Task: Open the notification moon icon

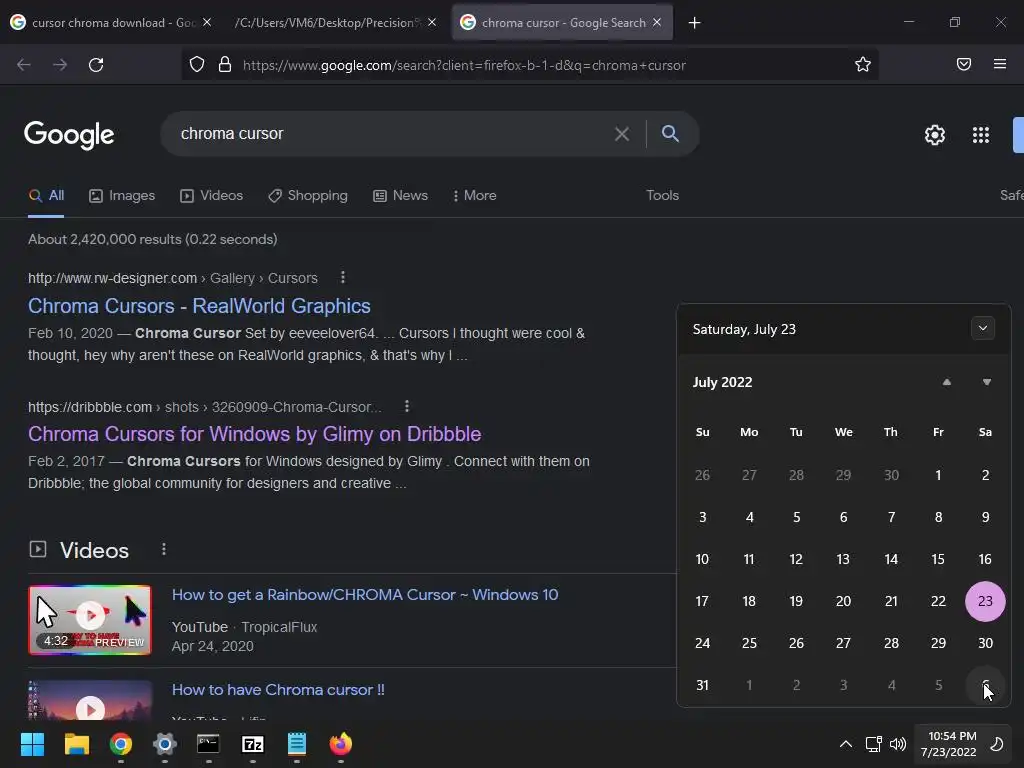Action: [997, 744]
